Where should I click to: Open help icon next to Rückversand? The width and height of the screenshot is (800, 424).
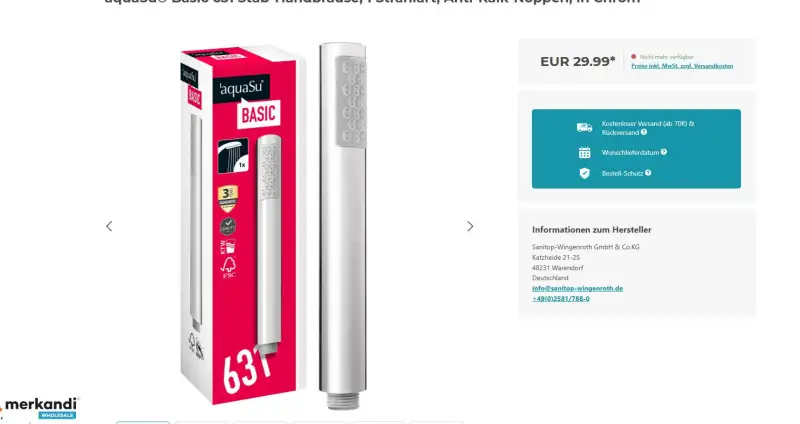644,132
